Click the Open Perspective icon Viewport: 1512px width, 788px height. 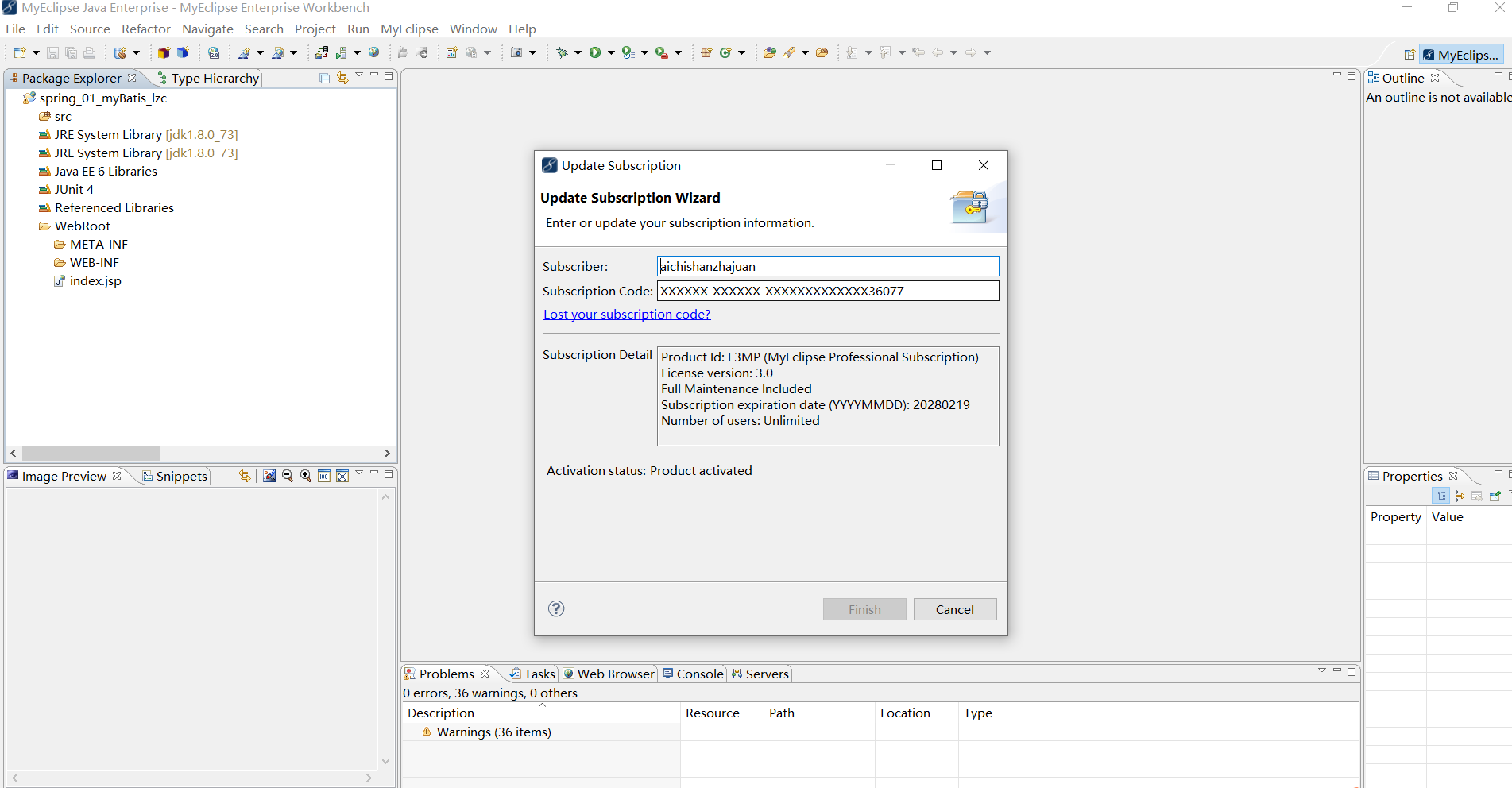coord(1409,55)
